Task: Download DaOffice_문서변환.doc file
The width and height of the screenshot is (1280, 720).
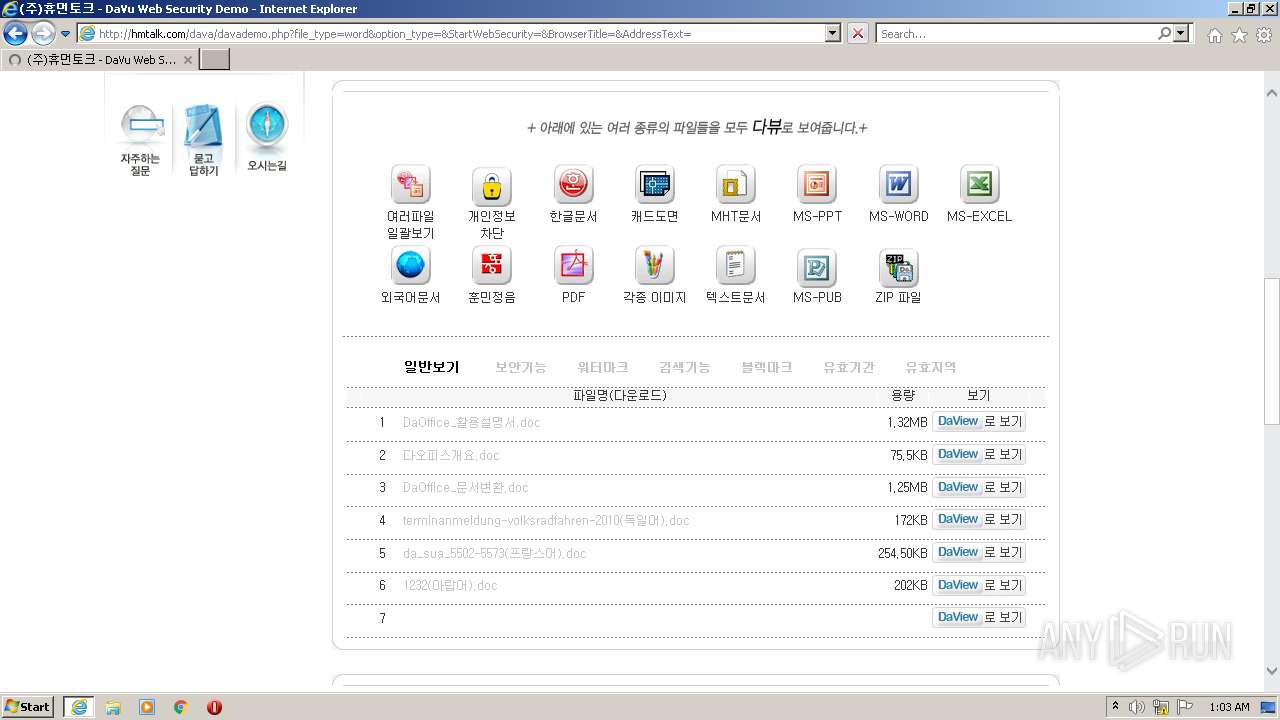Action: click(x=465, y=487)
